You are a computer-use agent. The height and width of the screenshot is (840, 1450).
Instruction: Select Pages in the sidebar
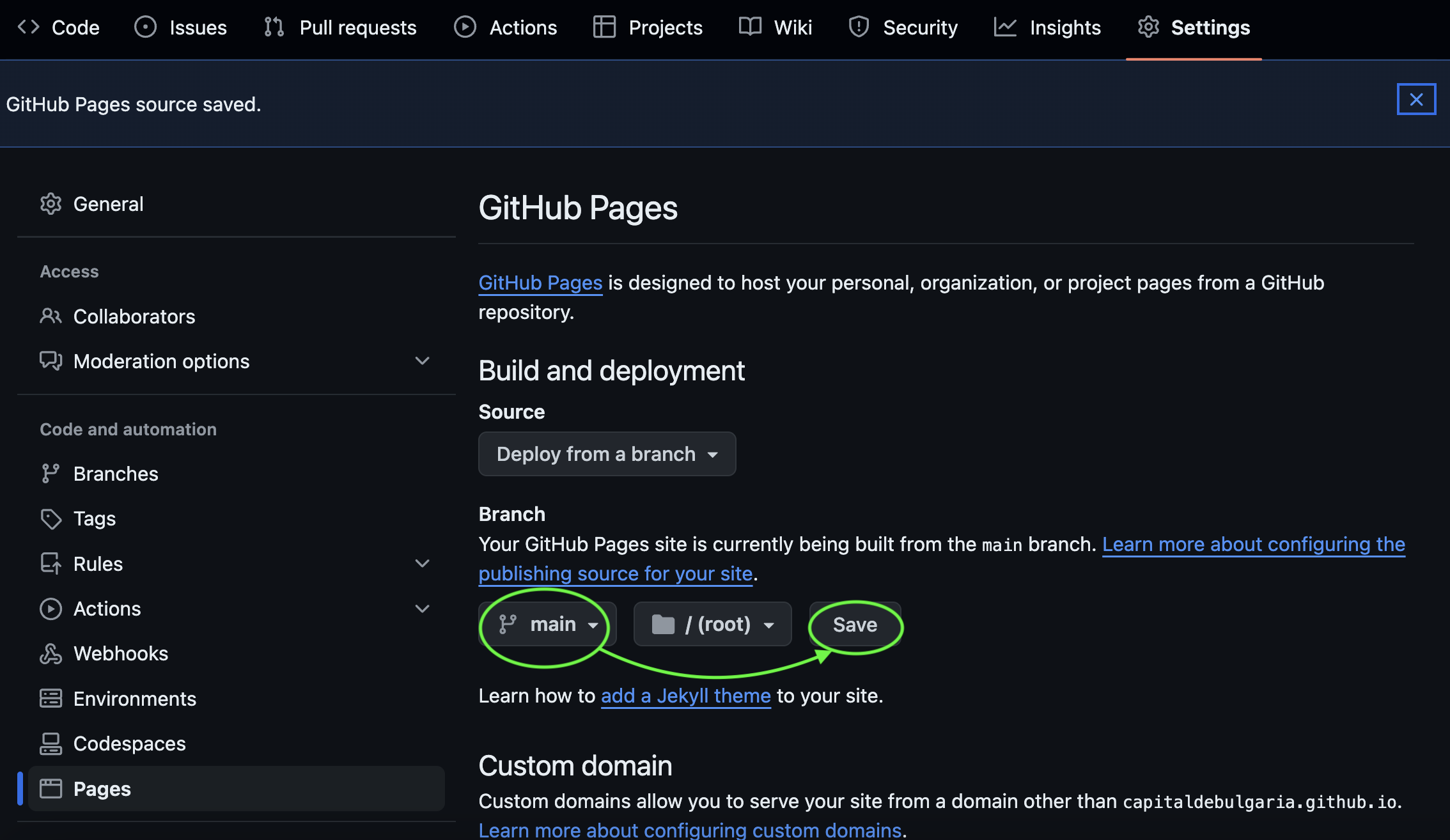(236, 788)
